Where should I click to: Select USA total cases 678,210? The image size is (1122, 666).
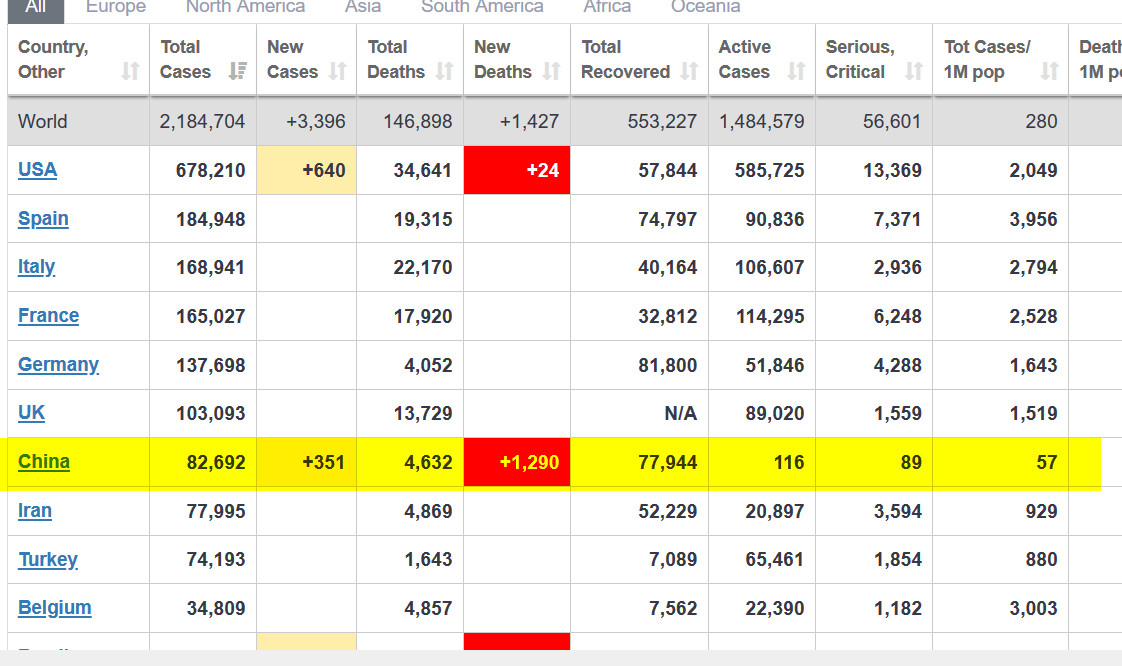click(210, 170)
